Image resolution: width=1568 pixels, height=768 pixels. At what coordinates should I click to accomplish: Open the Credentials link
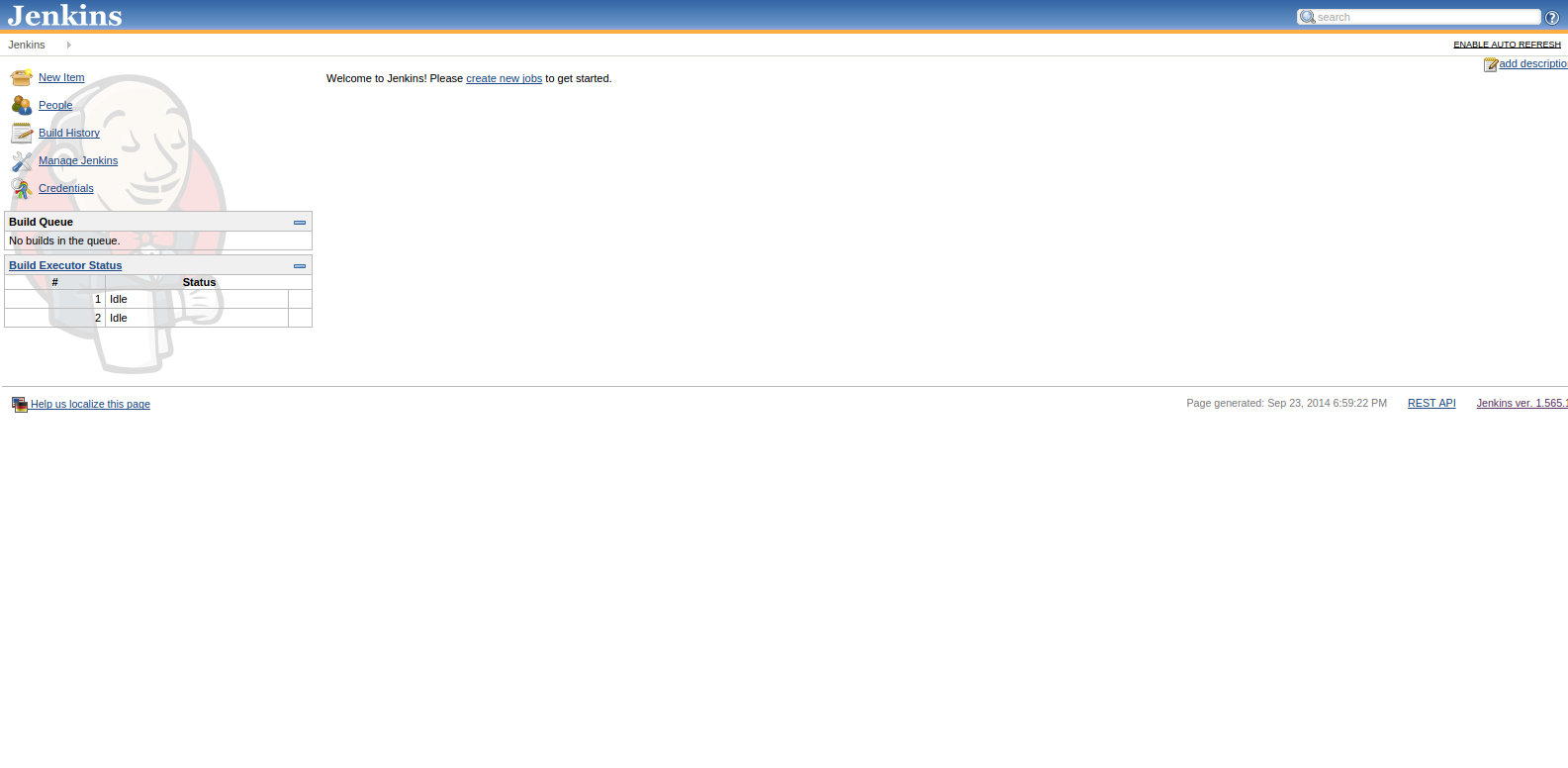pos(66,188)
